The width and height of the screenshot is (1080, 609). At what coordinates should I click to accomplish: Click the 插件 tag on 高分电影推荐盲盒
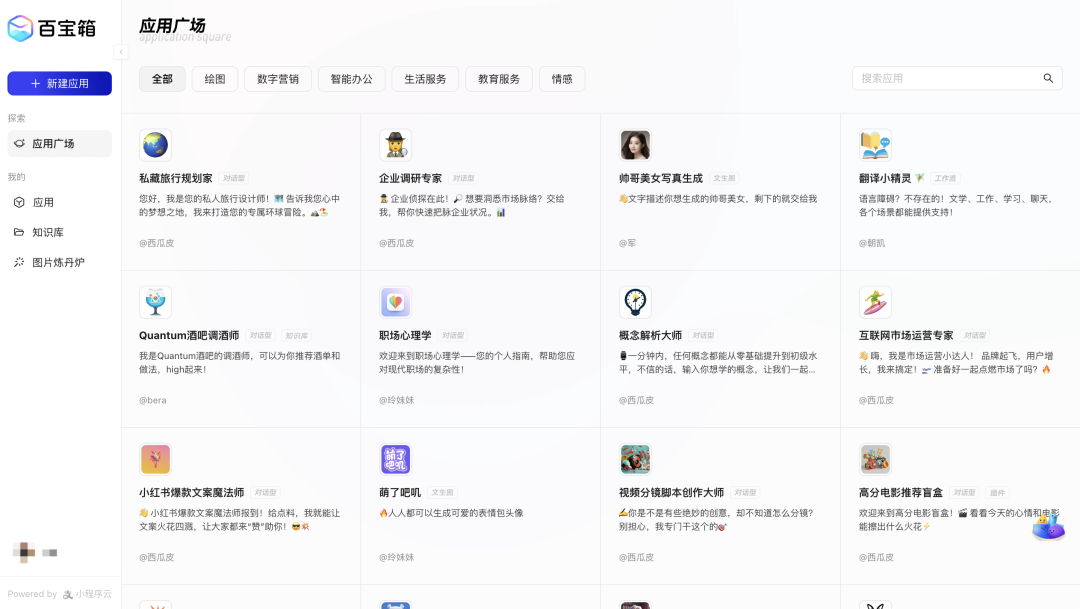(x=997, y=493)
